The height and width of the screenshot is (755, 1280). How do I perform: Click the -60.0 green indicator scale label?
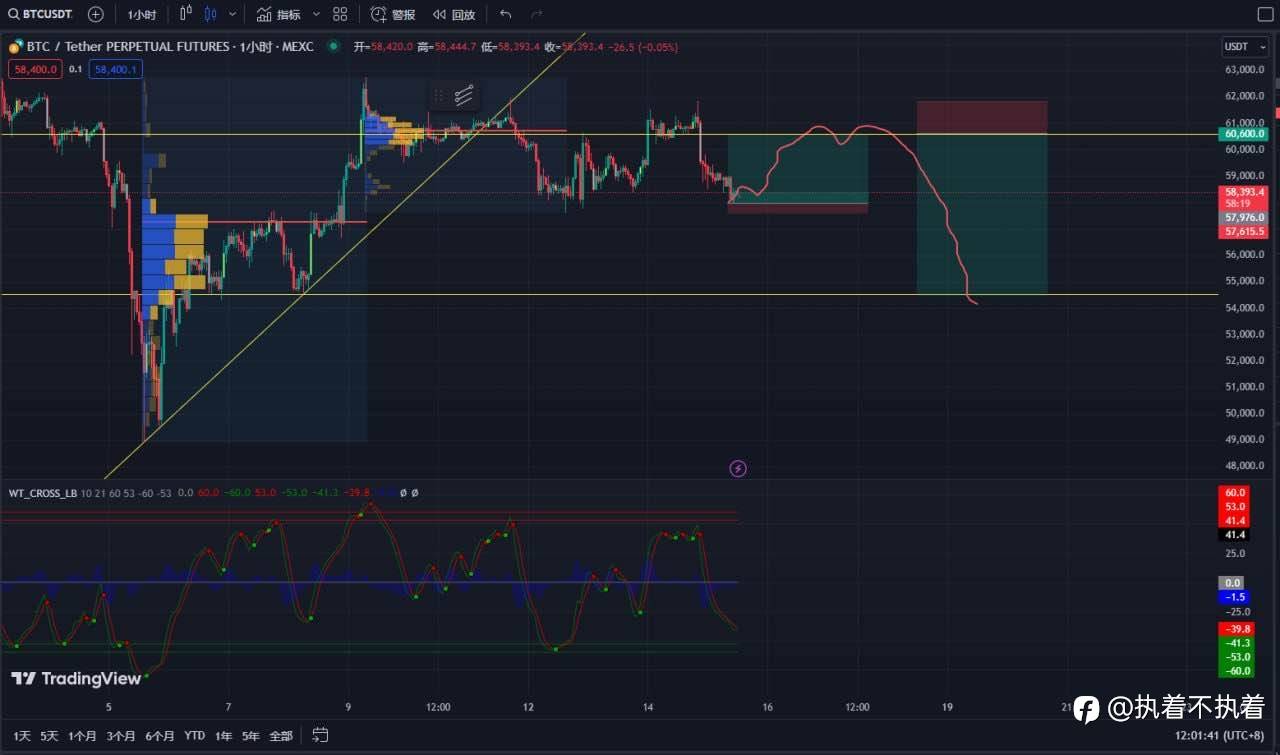[1235, 670]
